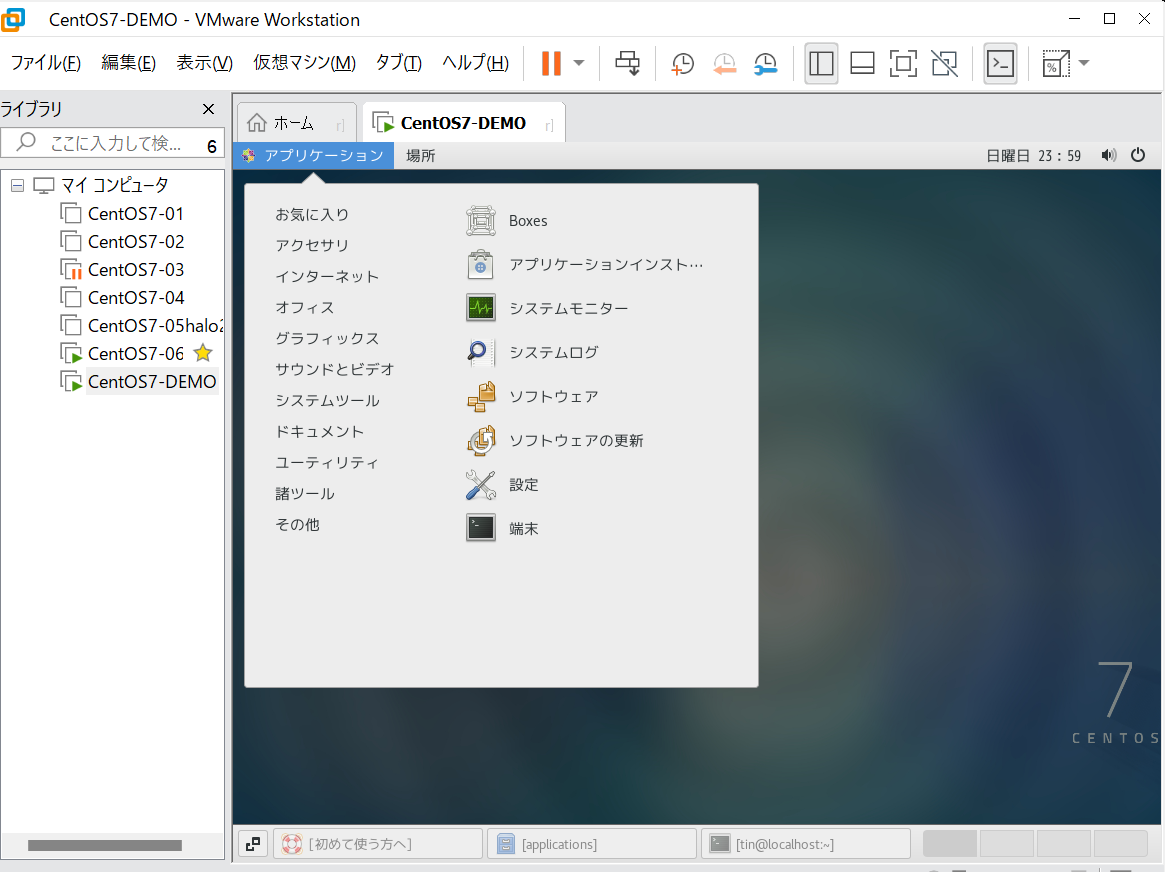
Task: Click the アプリケーション menu button
Action: [x=314, y=155]
